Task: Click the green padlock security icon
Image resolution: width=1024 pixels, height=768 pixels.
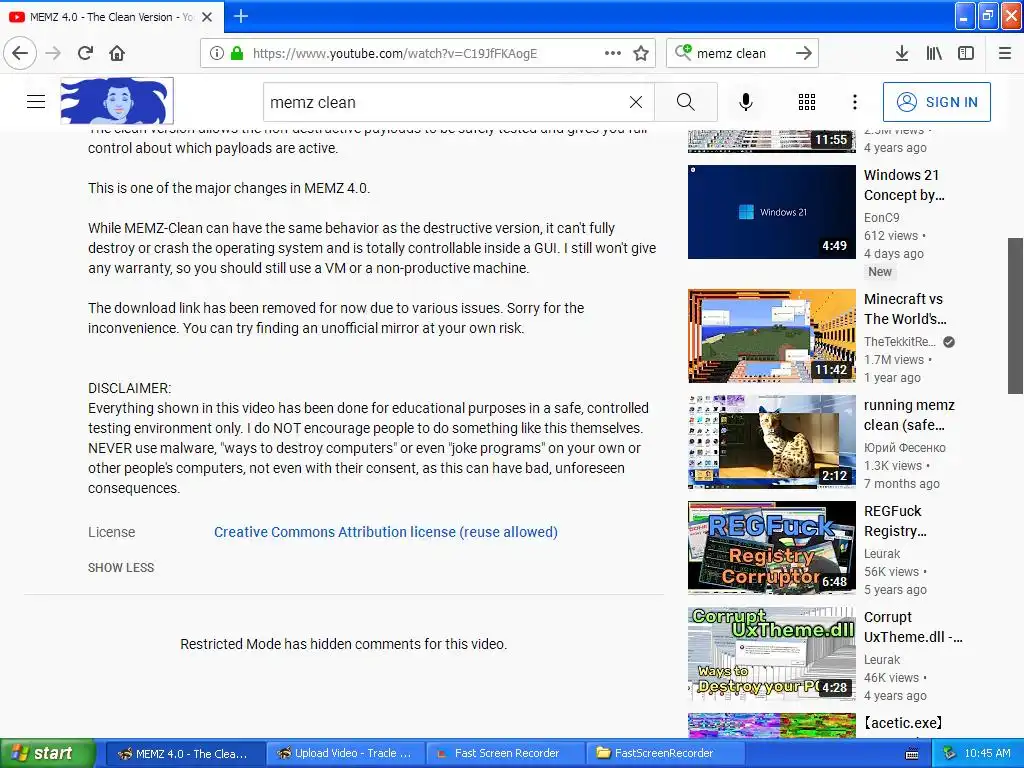Action: 237,54
